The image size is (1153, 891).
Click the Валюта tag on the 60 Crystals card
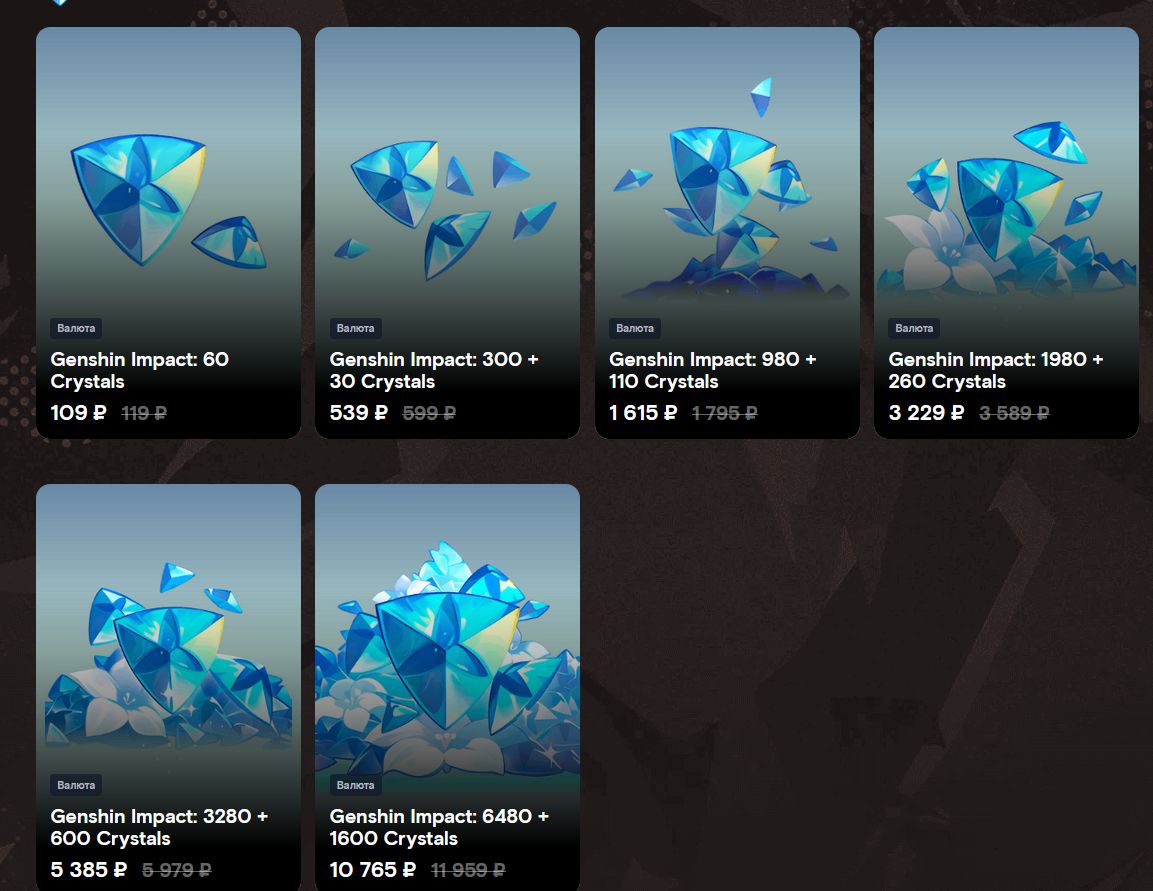coord(76,328)
